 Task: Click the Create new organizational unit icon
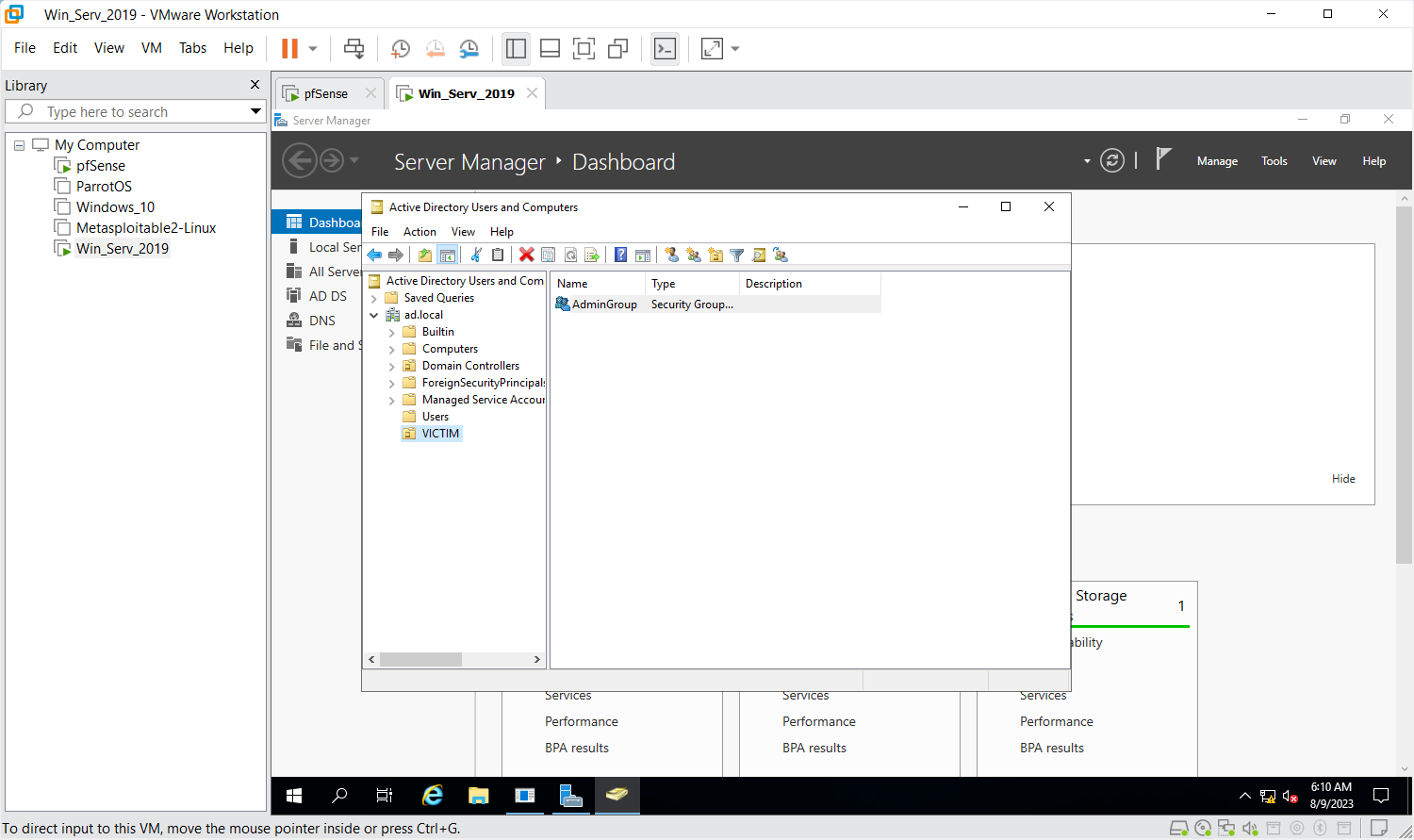click(715, 255)
